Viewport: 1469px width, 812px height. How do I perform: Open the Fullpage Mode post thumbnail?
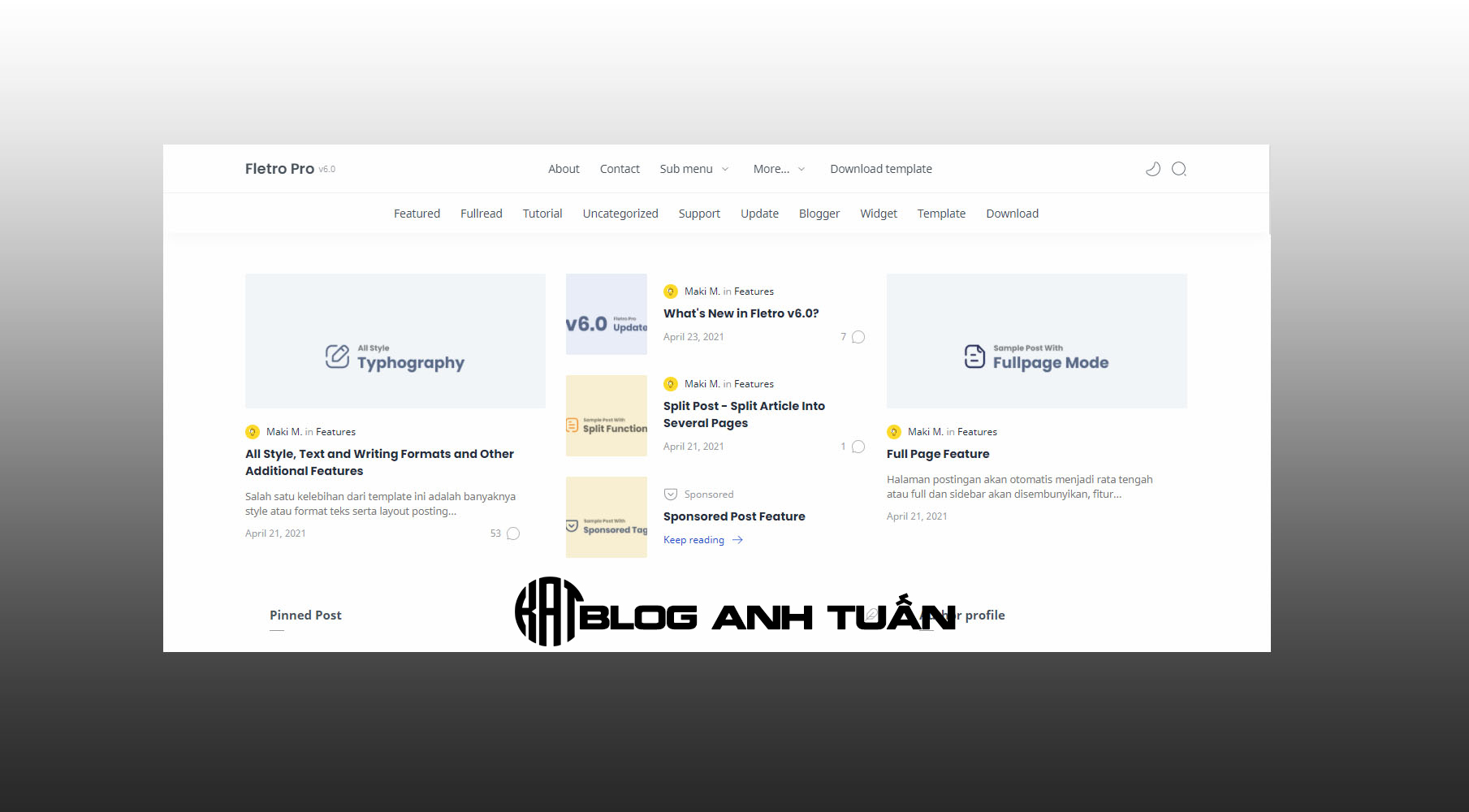(1037, 341)
